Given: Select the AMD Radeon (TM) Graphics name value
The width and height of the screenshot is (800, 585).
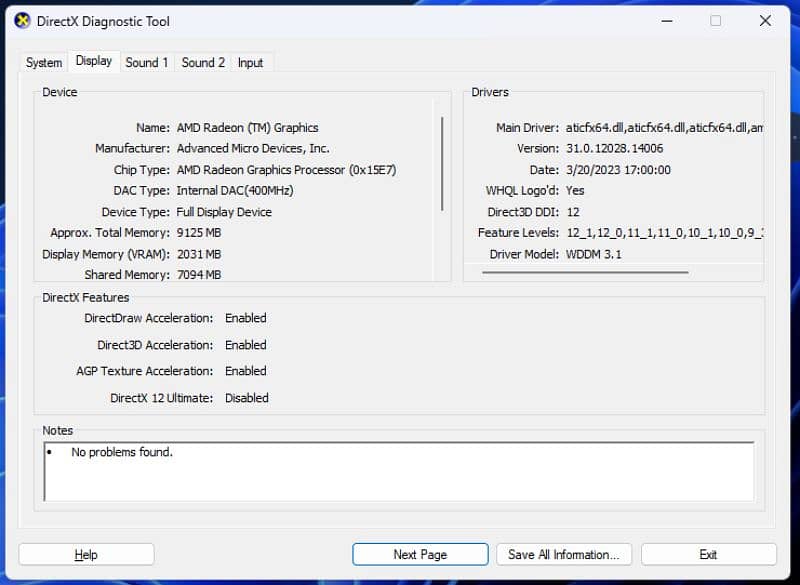Looking at the screenshot, I should 247,128.
